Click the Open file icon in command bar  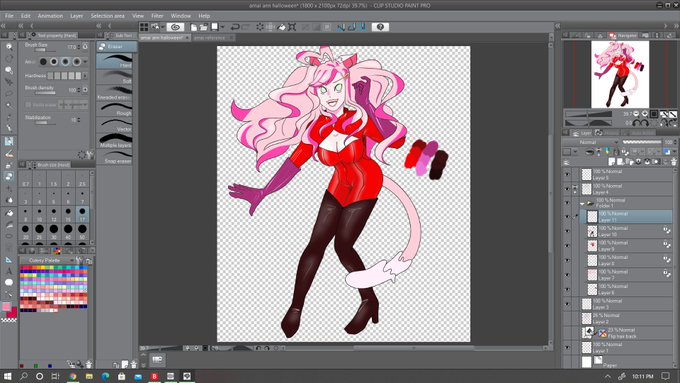coord(203,27)
